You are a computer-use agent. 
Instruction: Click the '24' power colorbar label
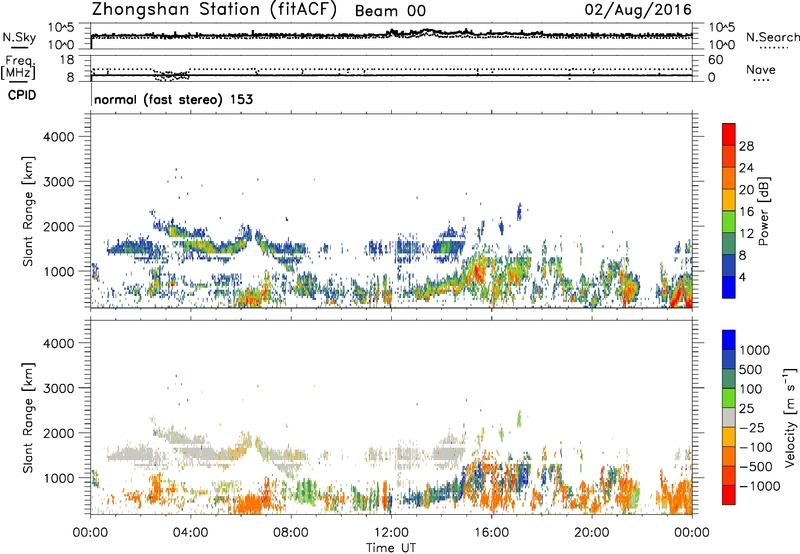(746, 168)
